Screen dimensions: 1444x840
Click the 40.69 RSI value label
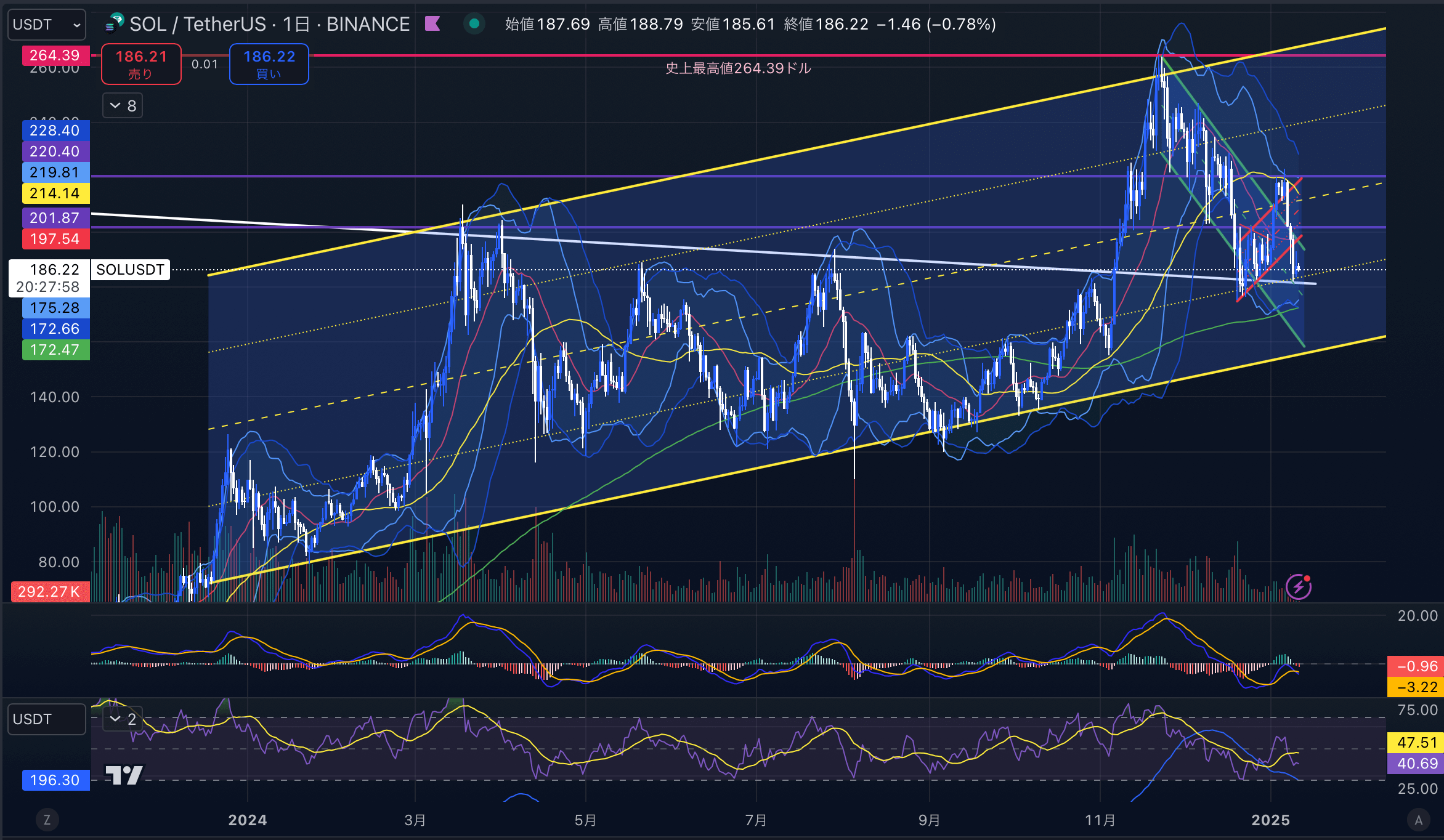click(x=1415, y=764)
